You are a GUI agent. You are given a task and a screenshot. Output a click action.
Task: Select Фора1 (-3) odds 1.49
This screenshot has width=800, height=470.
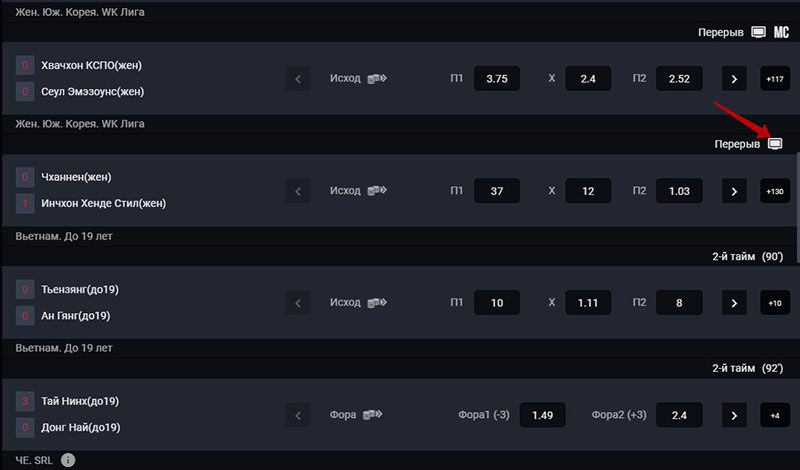coord(542,415)
